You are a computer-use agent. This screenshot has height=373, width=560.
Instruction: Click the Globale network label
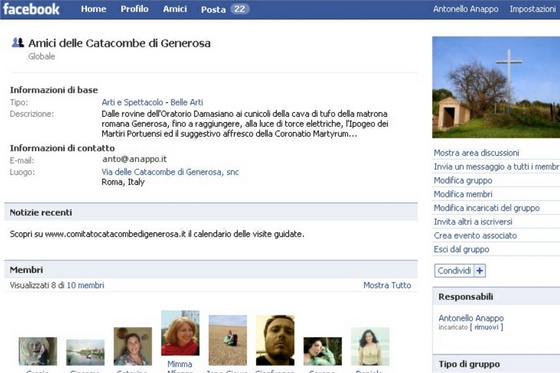point(41,56)
